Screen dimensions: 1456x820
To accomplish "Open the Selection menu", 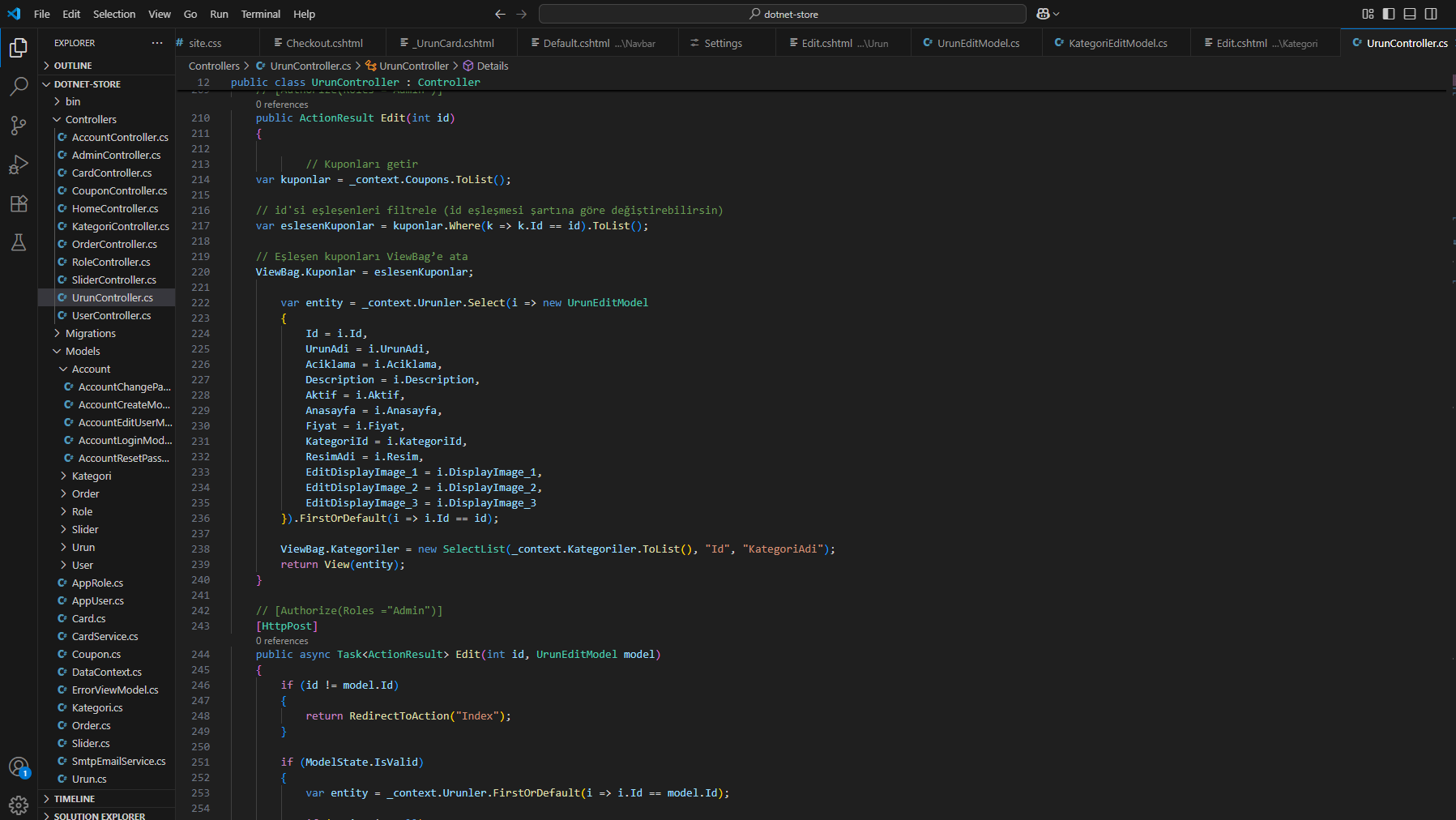I will 114,14.
